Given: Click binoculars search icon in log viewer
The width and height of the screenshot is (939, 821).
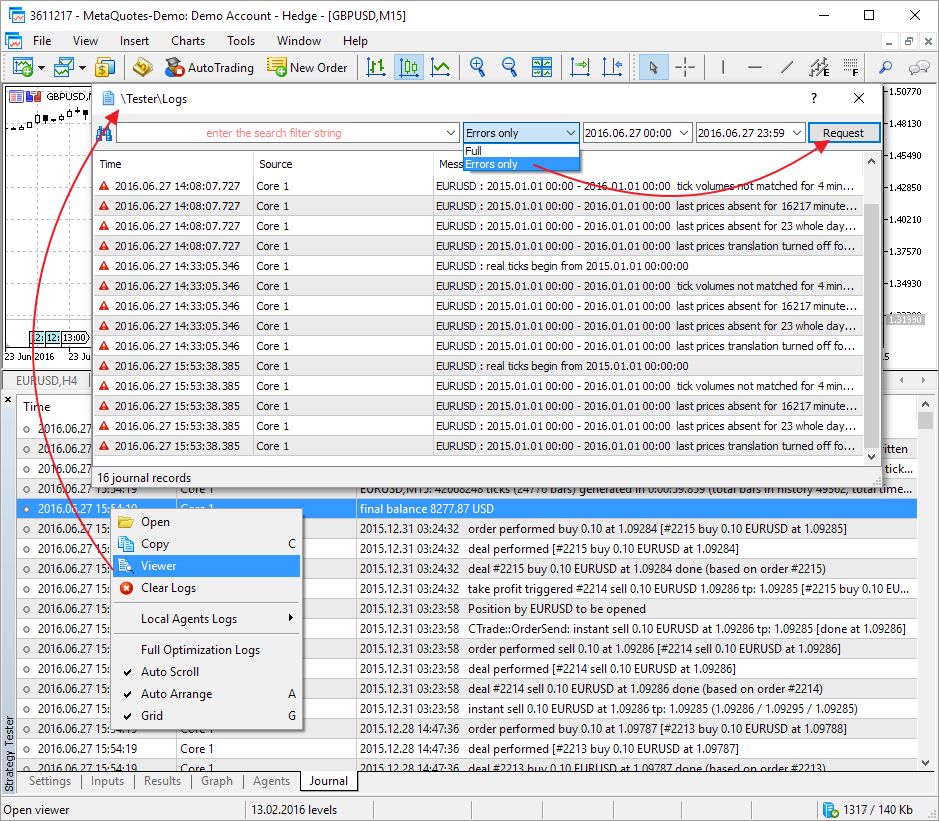Looking at the screenshot, I should 104,133.
